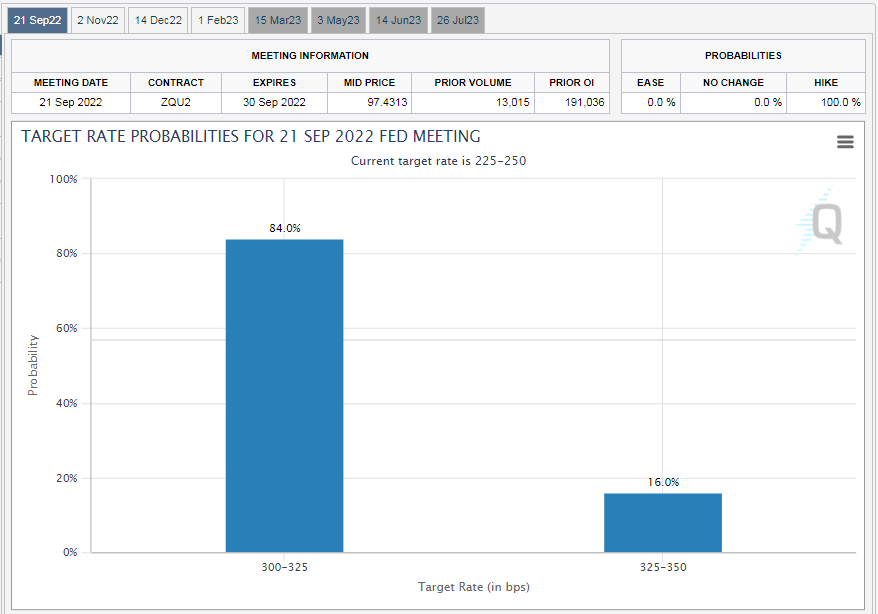The image size is (878, 614).
Task: Click the 325-350 probability bar
Action: pos(662,522)
